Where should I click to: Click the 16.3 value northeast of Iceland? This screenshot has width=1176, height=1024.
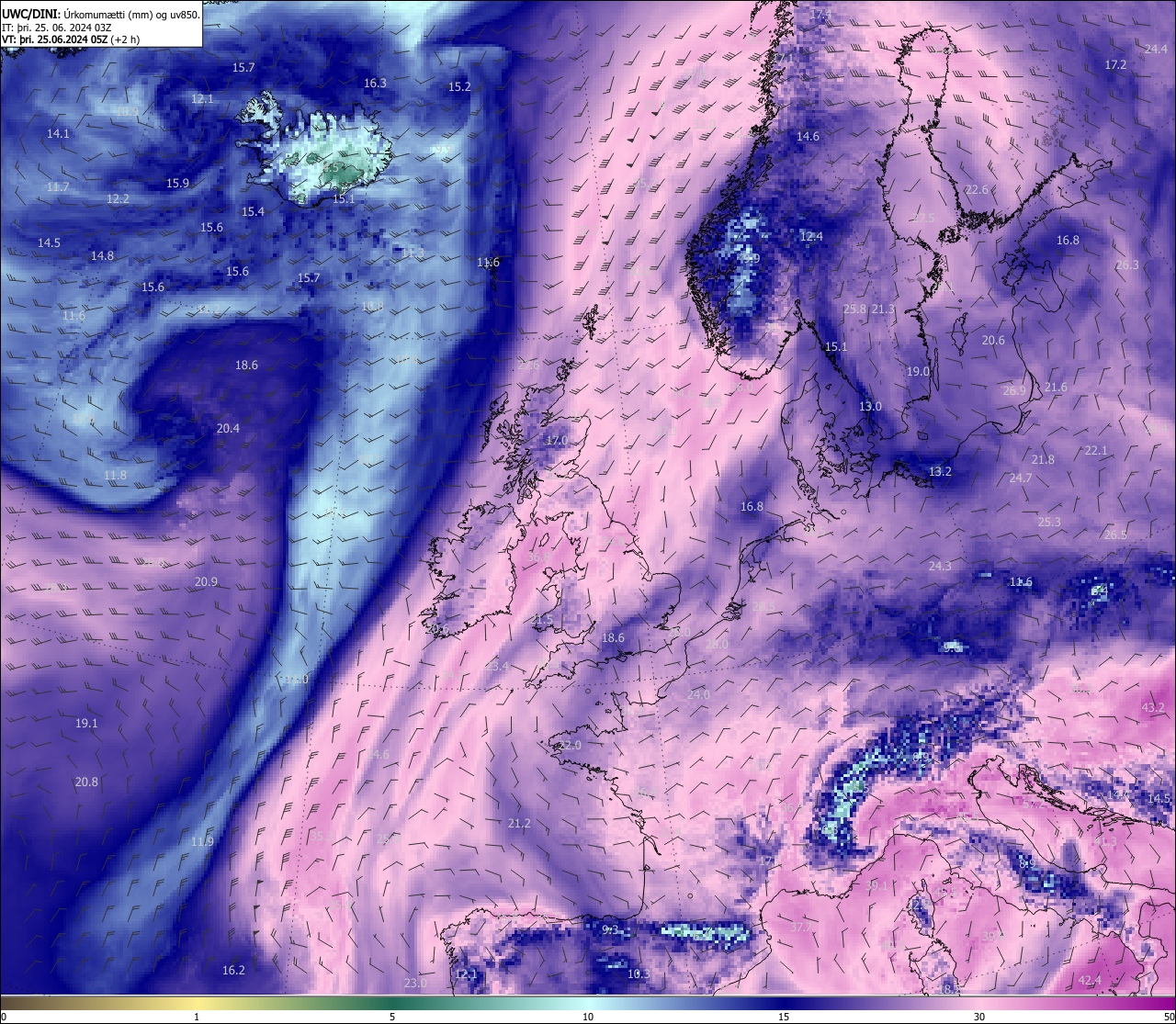point(375,83)
